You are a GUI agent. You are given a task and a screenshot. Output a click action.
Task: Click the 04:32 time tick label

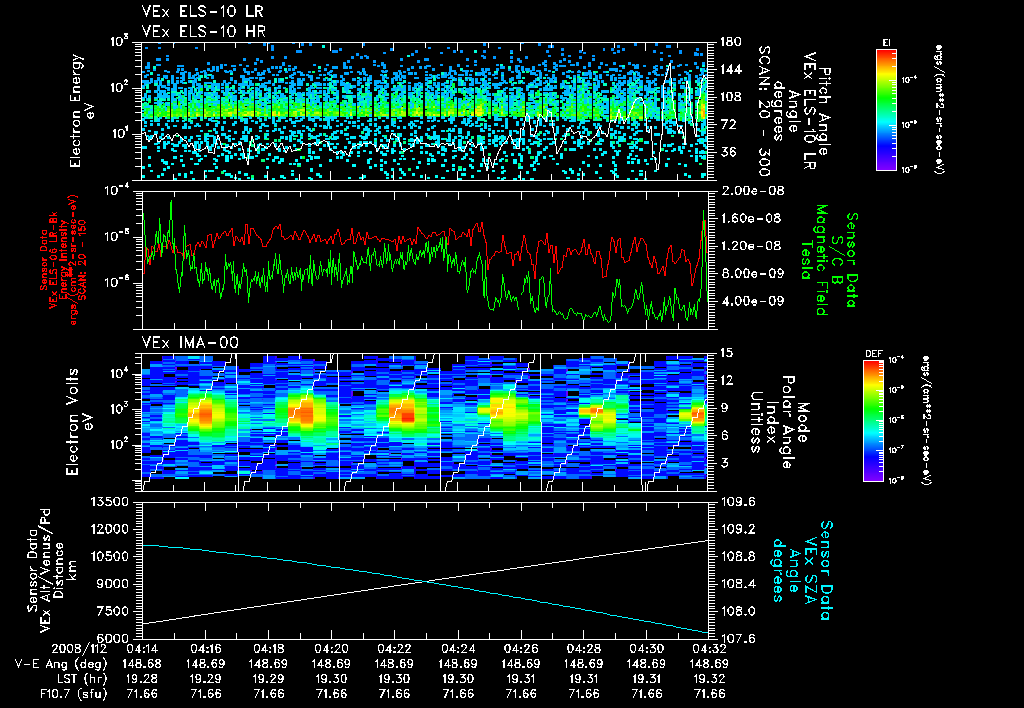710,649
